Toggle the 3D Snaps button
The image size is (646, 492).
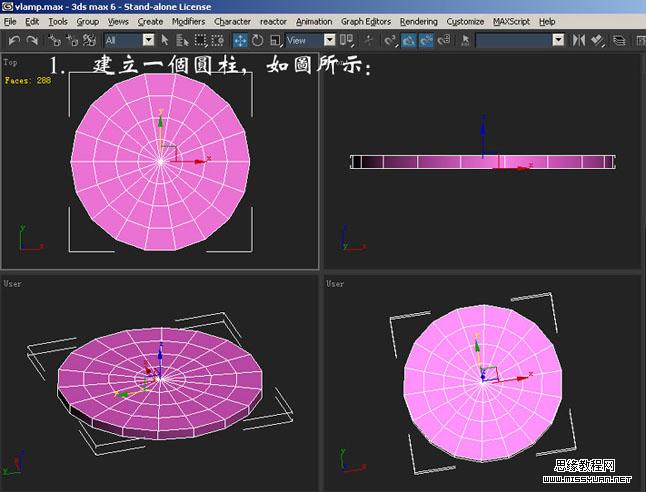tap(390, 40)
